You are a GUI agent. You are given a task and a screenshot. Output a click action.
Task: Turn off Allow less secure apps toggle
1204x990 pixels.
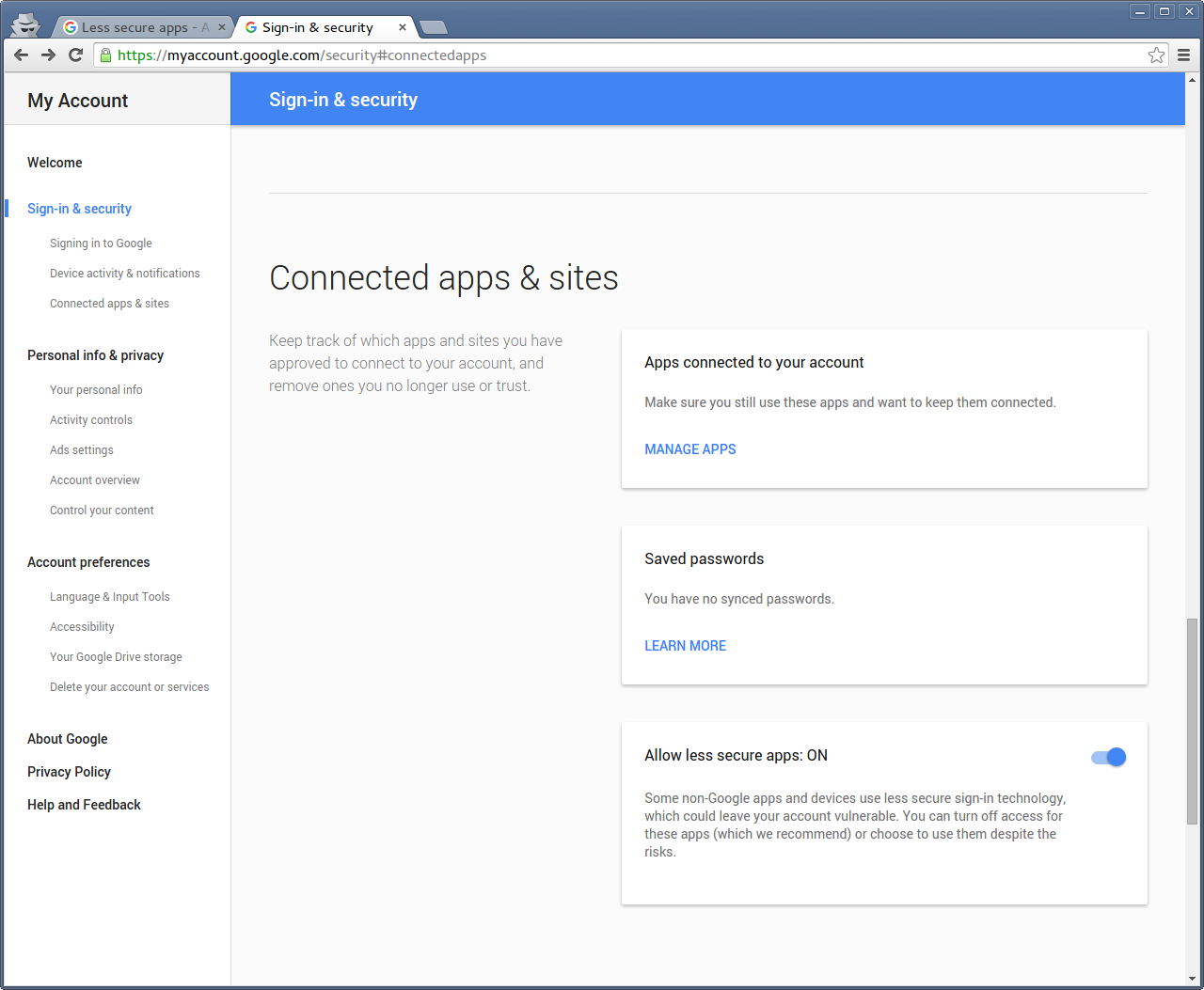tap(1108, 757)
